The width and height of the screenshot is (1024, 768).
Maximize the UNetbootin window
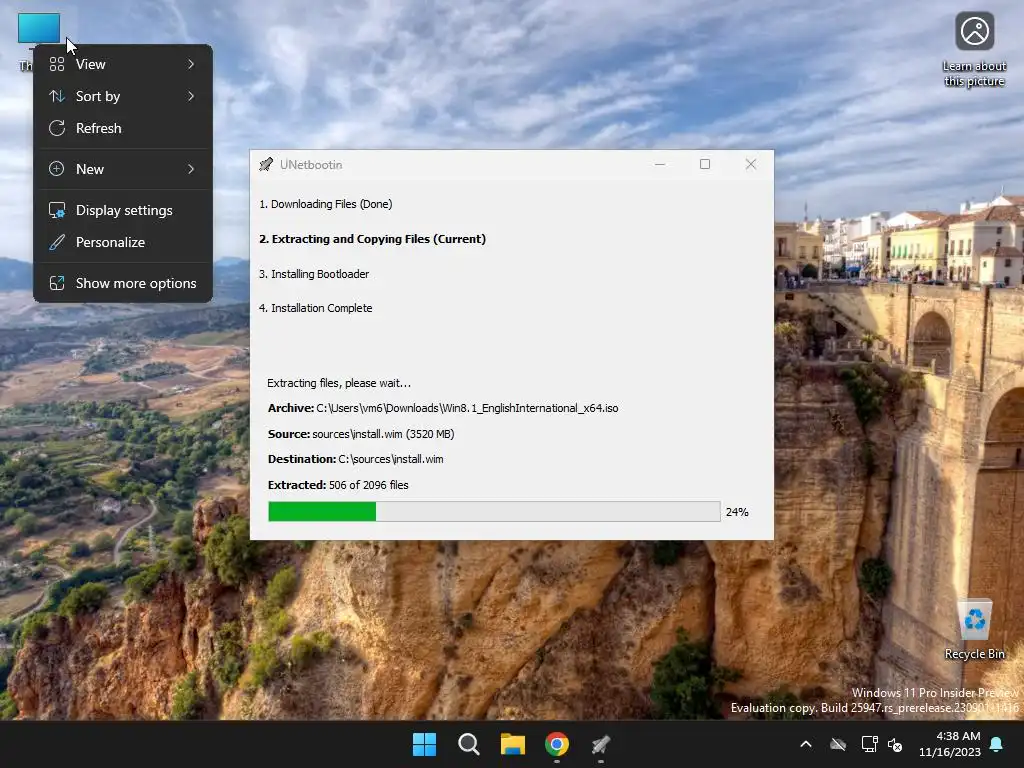tap(705, 164)
